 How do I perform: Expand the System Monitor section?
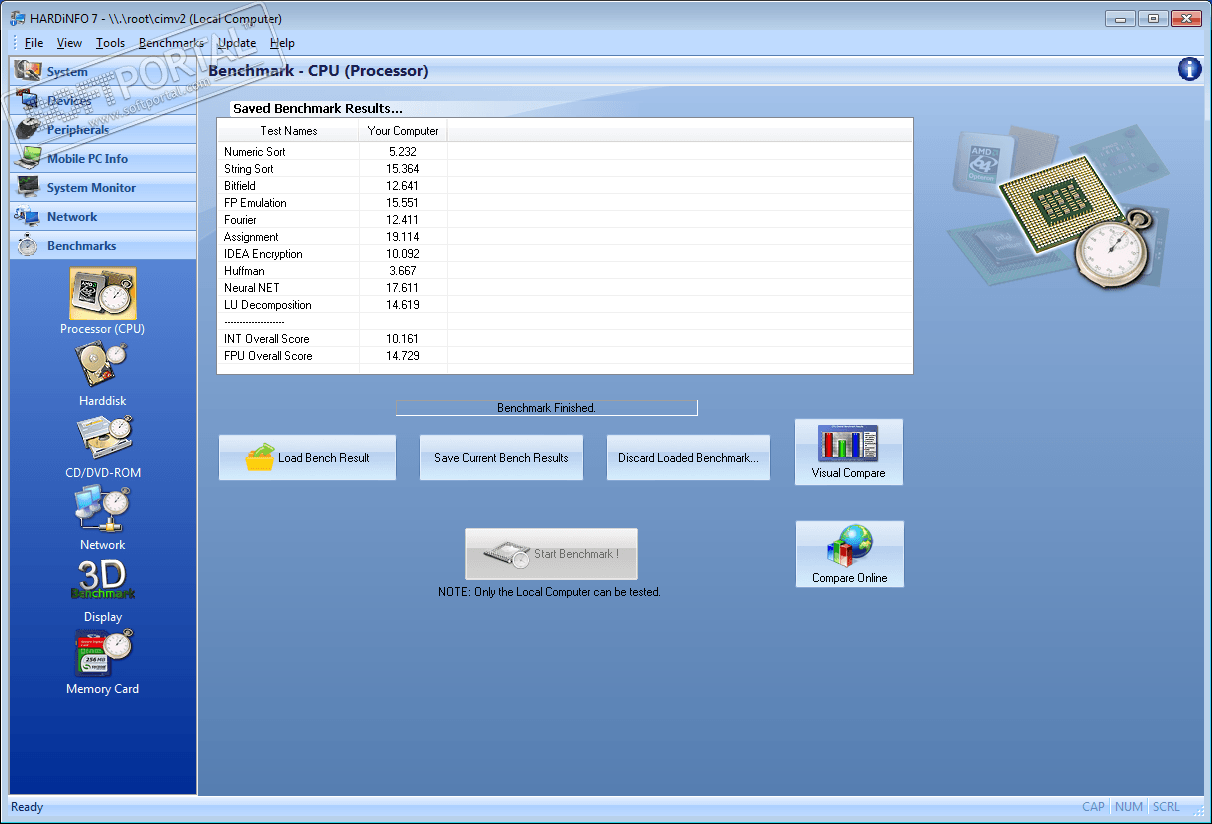pos(103,187)
